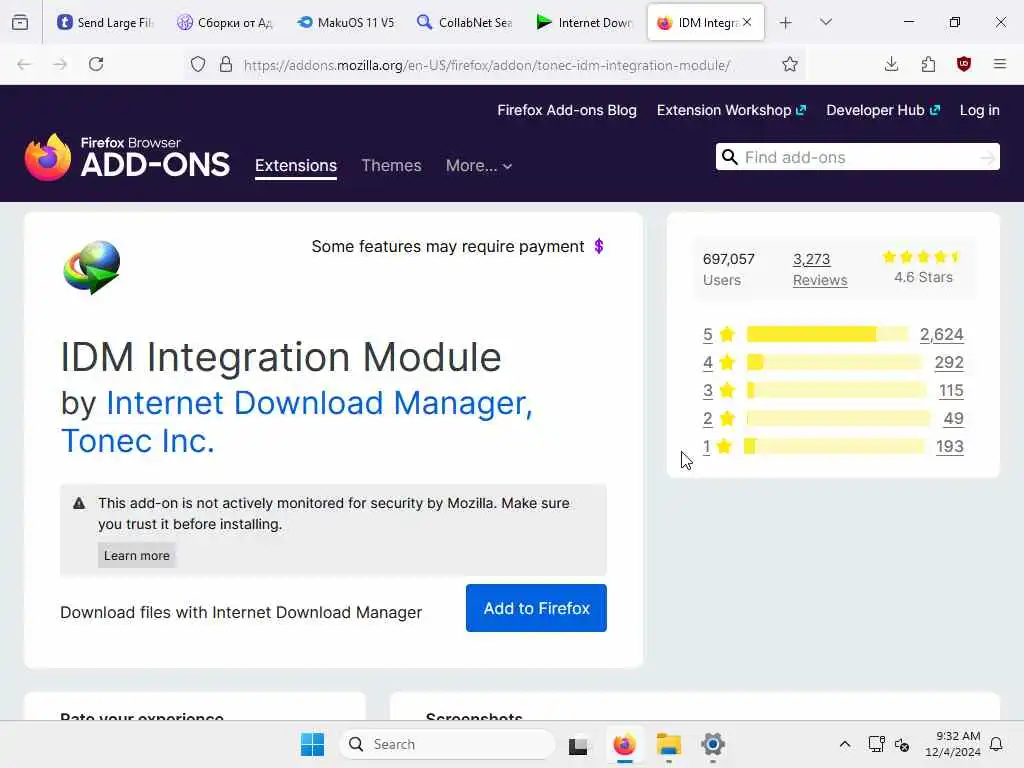
Task: Open Developer Hub link
Action: pos(883,110)
